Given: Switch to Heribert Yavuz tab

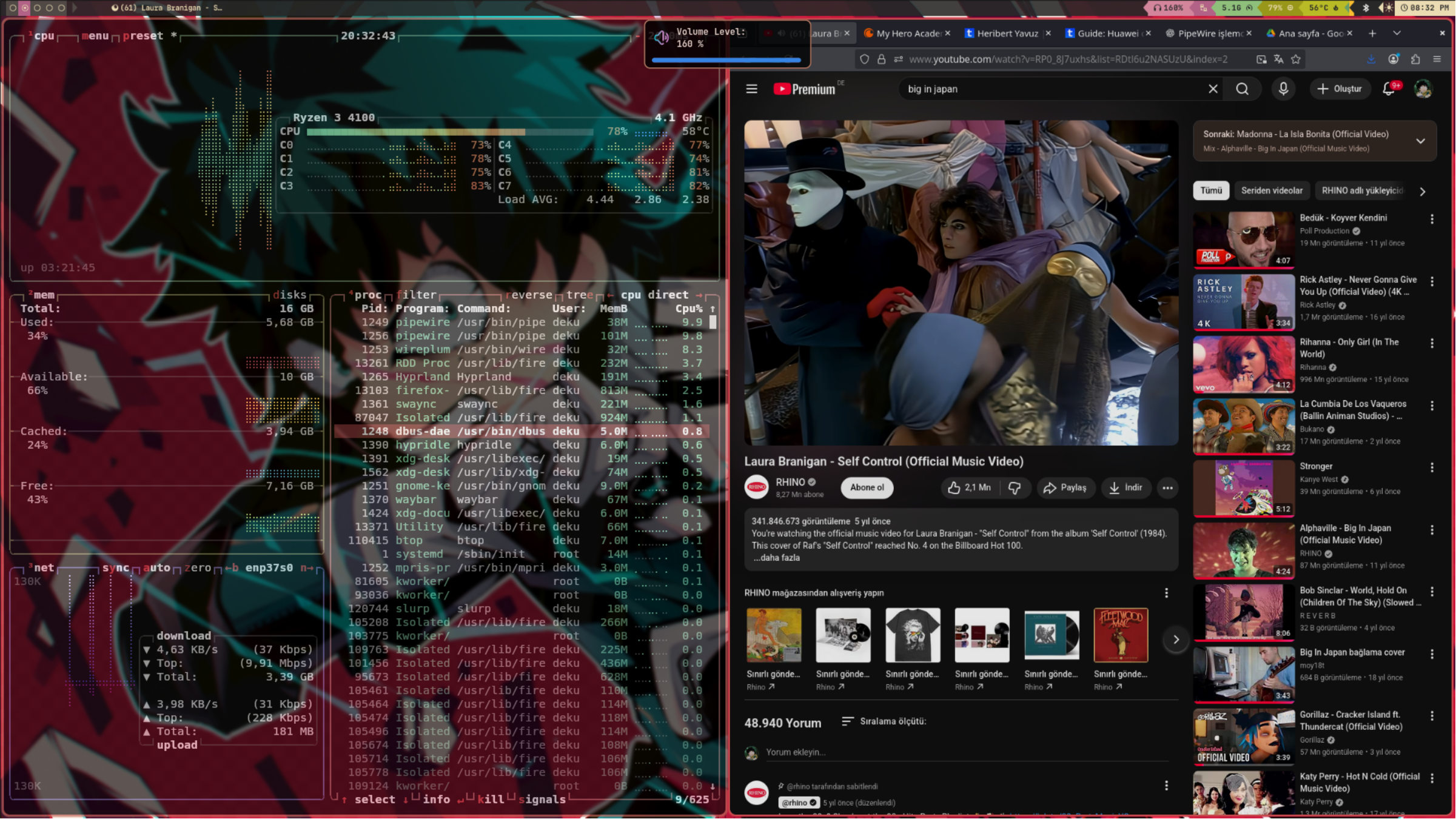Looking at the screenshot, I should click(1007, 33).
